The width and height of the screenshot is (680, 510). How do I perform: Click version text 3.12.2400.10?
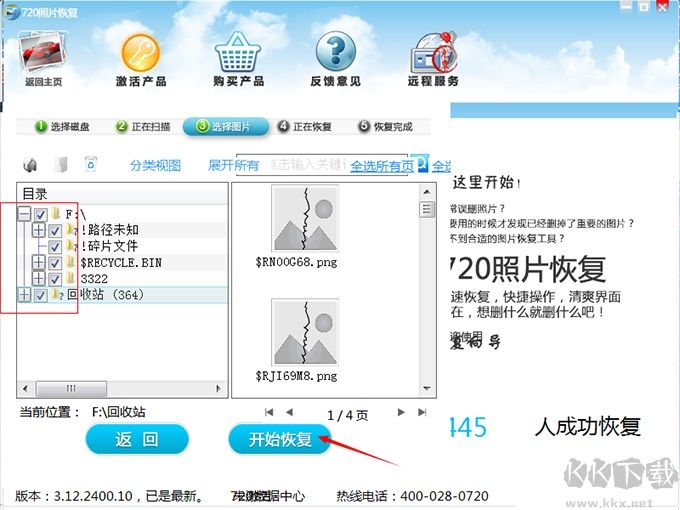tap(93, 496)
